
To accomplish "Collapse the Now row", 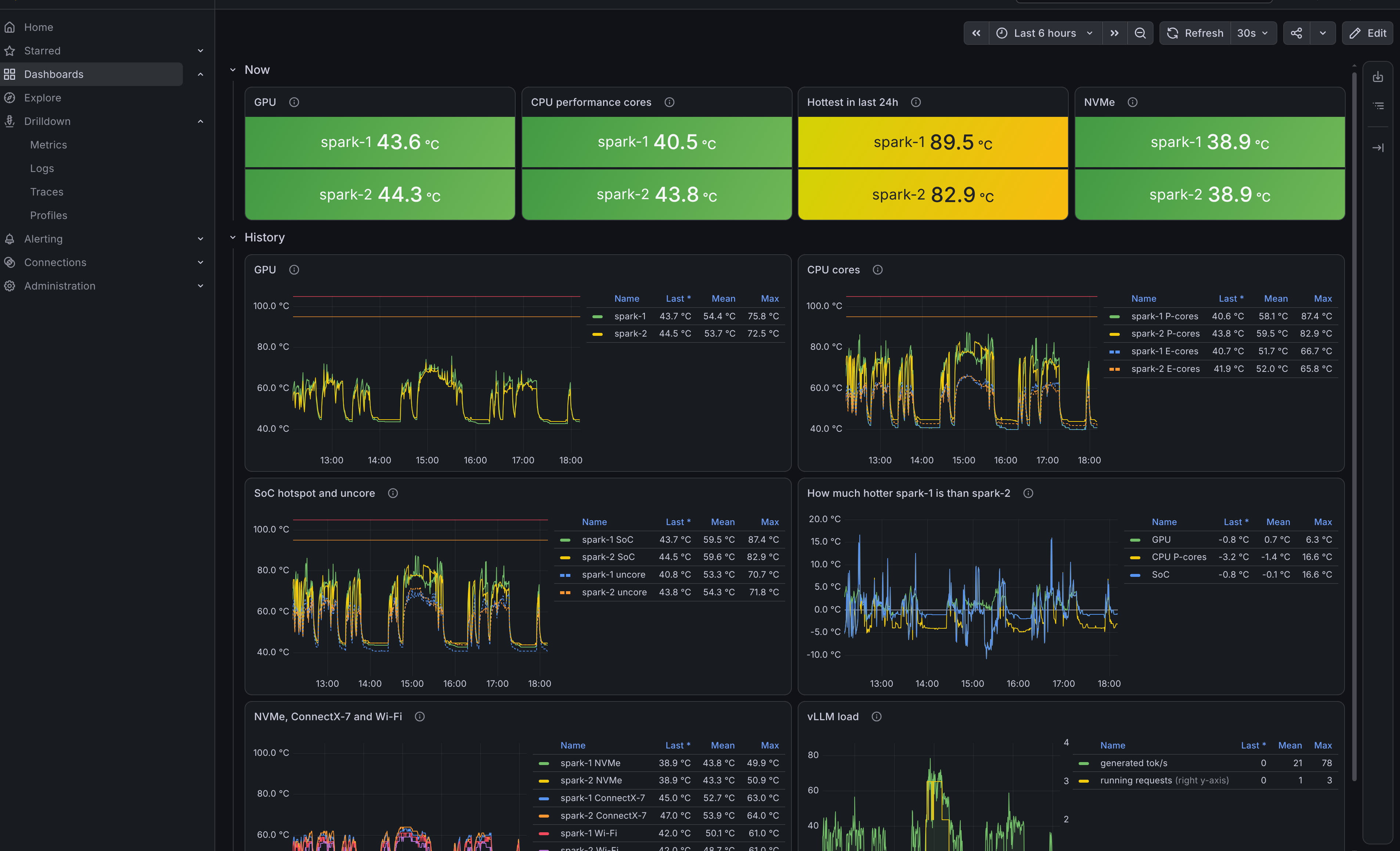I will [x=232, y=70].
